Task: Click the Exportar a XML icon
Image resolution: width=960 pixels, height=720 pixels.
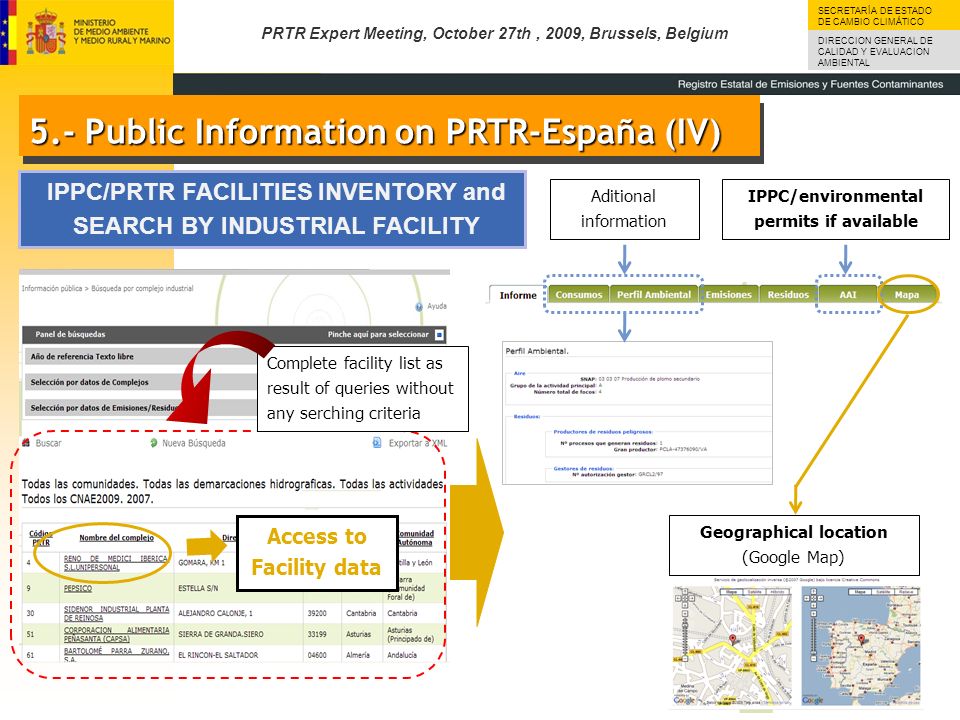Action: 377,443
